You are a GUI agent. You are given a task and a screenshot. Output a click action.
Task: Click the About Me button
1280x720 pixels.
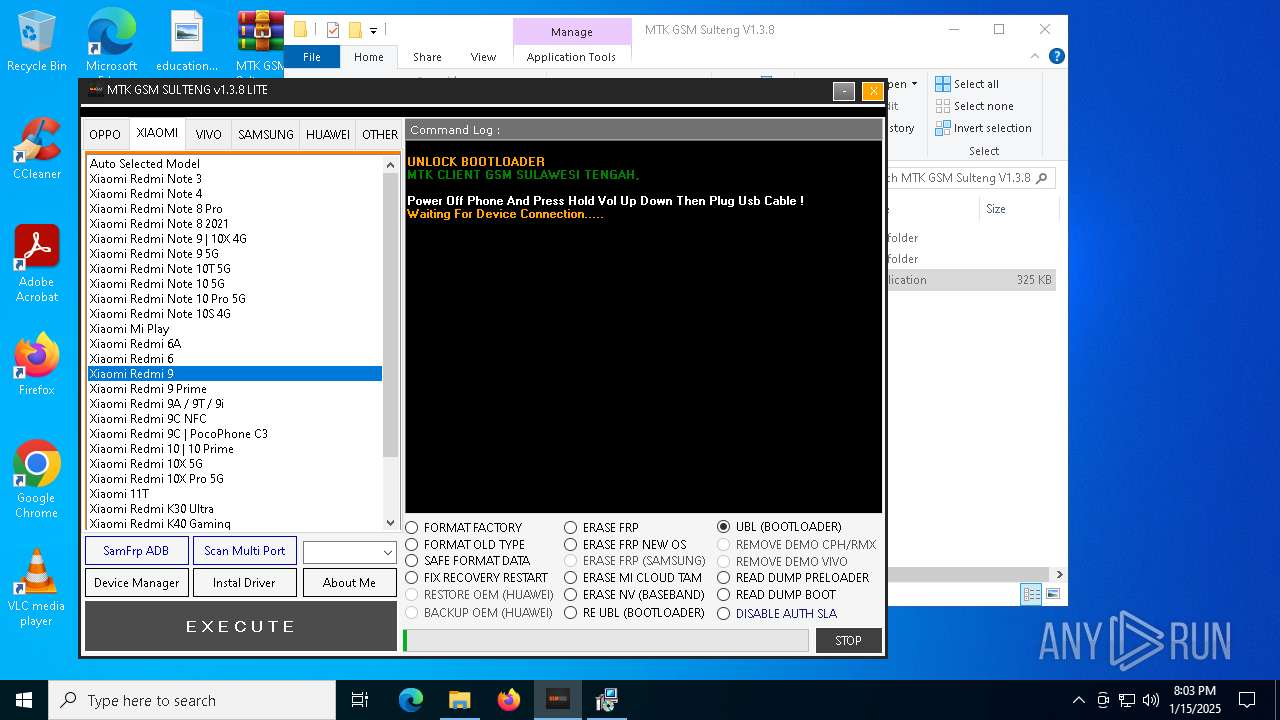tap(349, 583)
